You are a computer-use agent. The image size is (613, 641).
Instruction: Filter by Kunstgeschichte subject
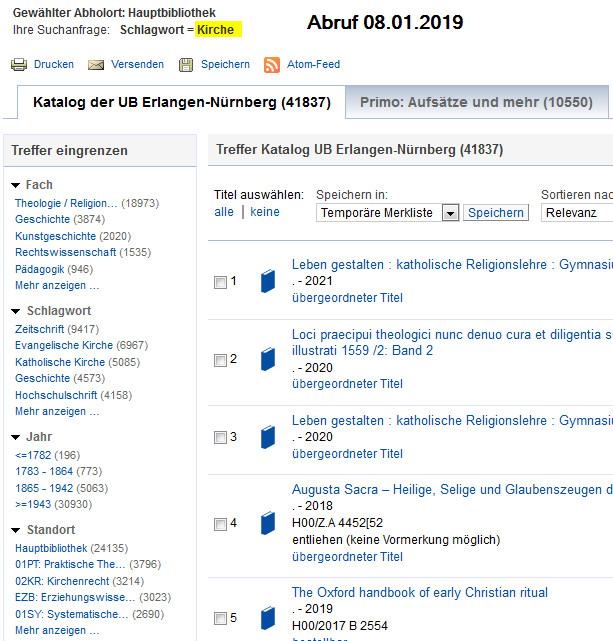pyautogui.click(x=56, y=236)
